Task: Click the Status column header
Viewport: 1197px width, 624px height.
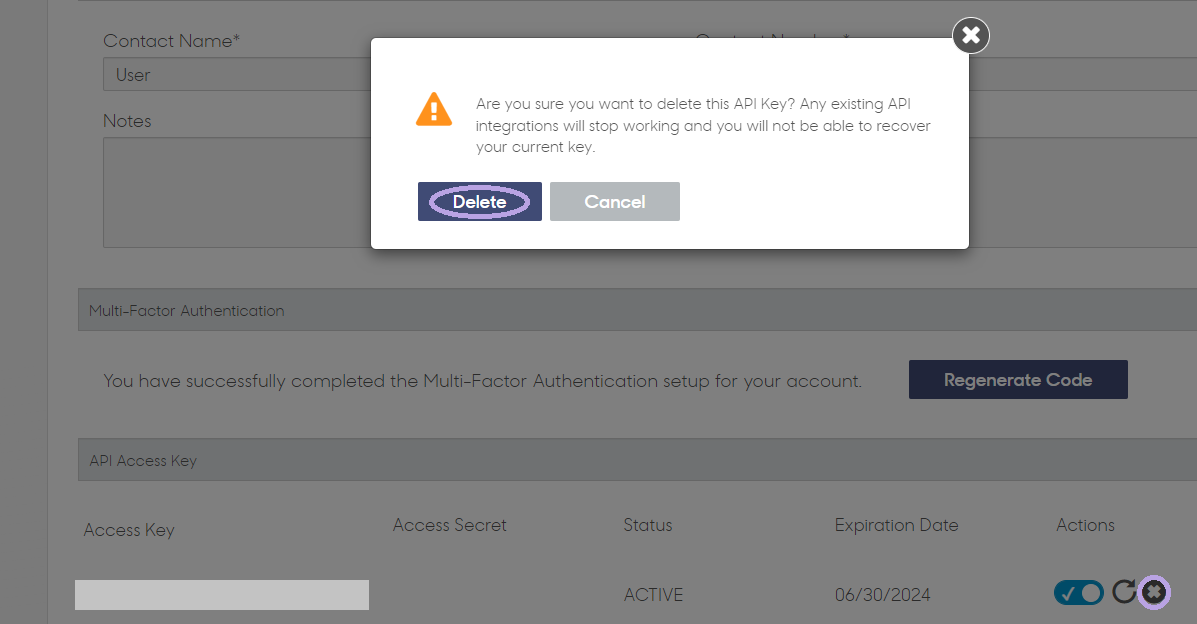Action: tap(647, 525)
